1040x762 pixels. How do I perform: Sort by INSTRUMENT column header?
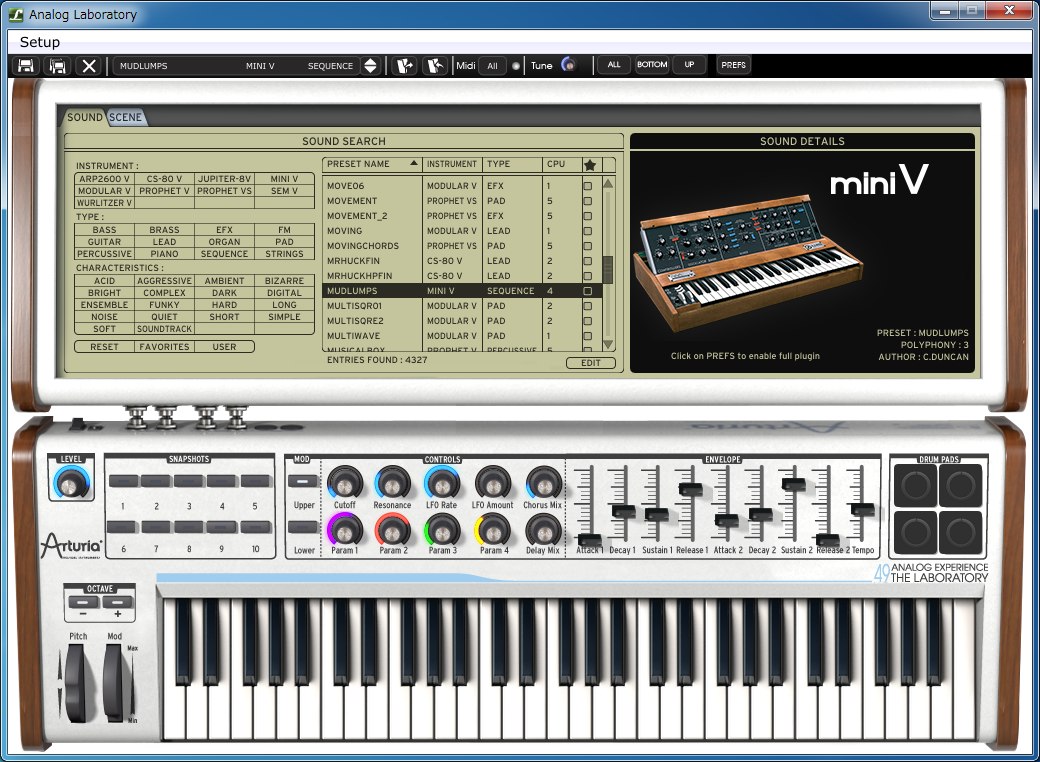click(452, 164)
